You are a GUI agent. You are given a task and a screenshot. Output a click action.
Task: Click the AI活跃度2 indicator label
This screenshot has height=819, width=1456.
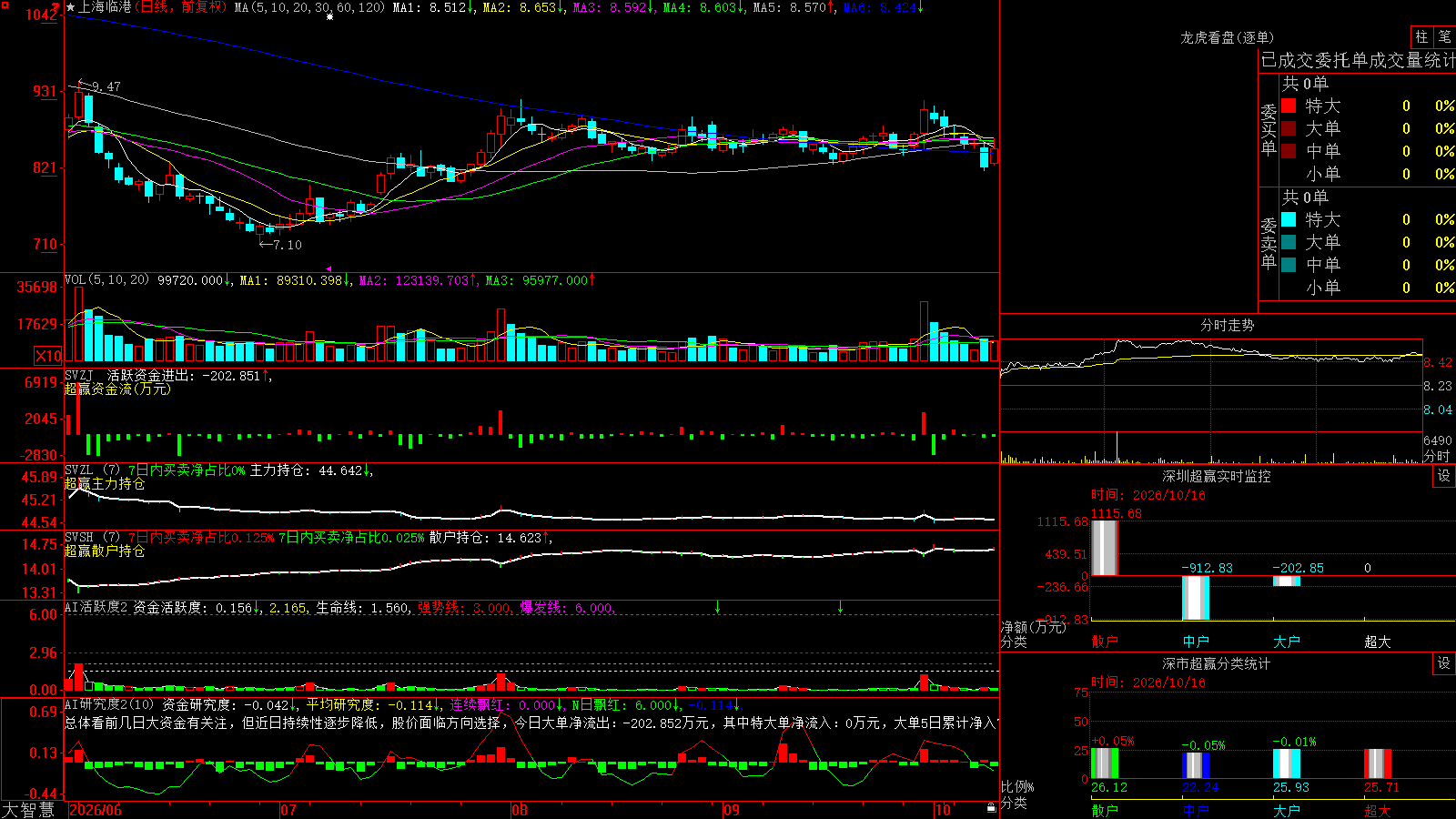pyautogui.click(x=96, y=607)
